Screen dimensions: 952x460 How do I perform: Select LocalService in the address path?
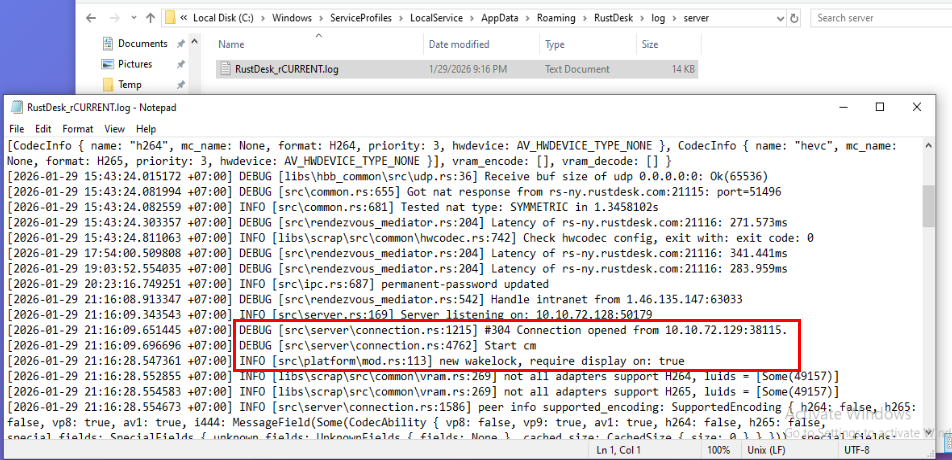(436, 18)
